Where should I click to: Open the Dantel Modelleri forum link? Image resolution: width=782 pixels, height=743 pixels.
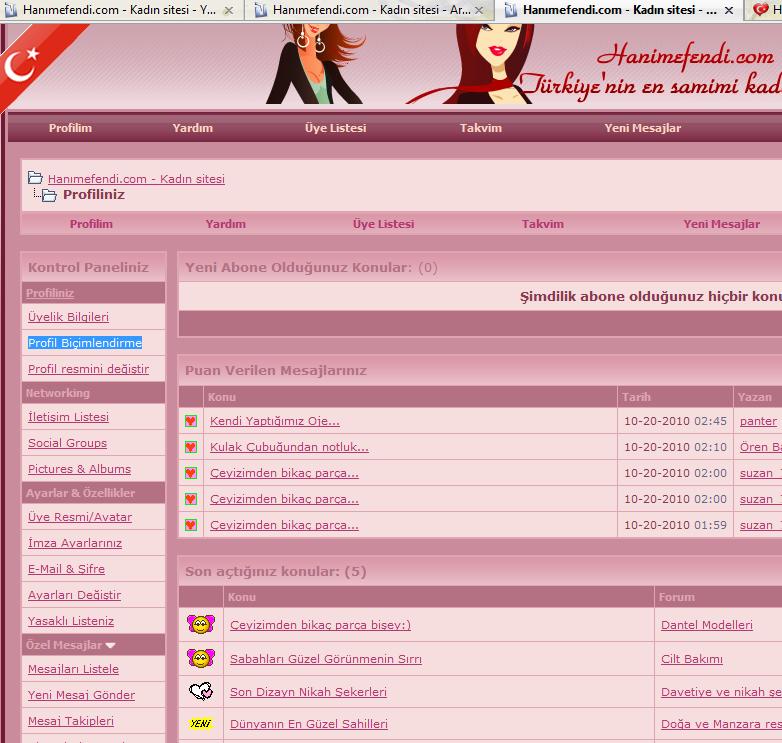point(706,625)
